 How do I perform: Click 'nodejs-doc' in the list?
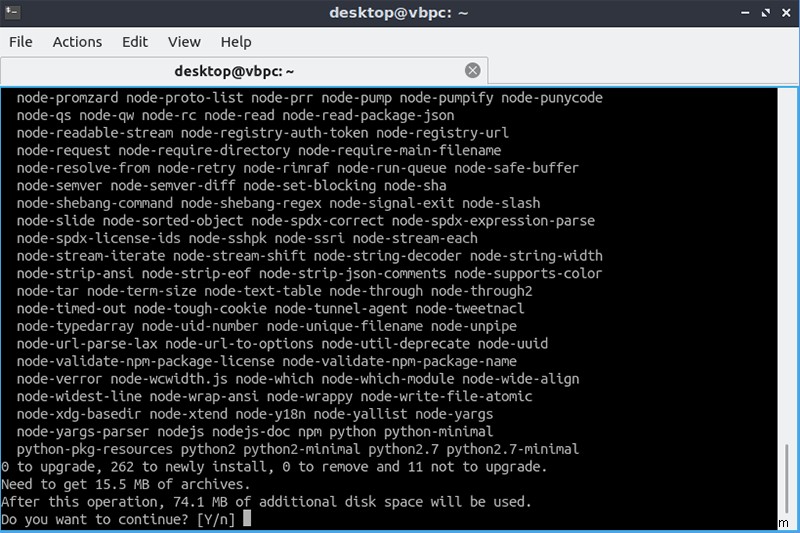251,432
